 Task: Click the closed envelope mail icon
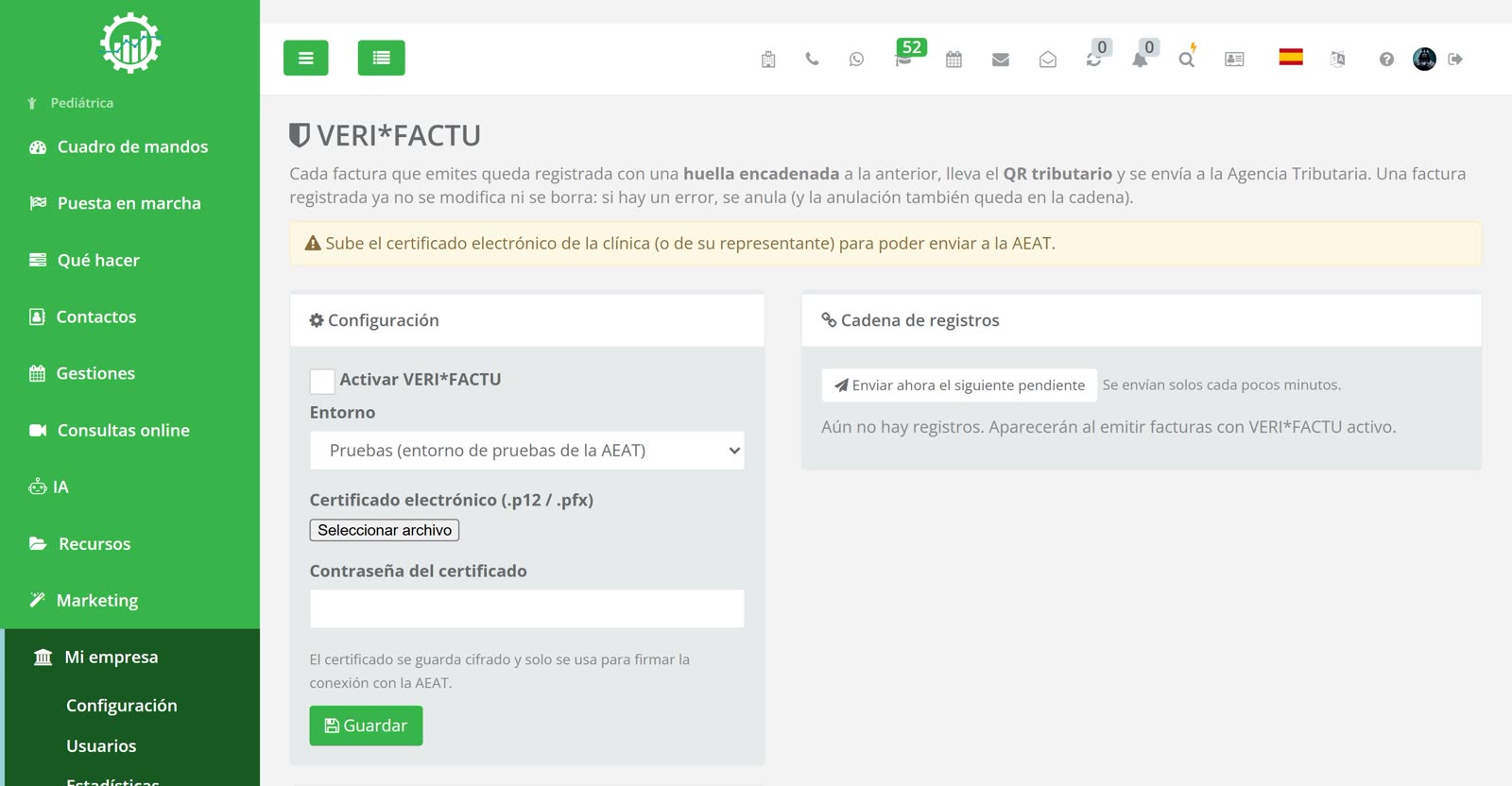[1001, 60]
